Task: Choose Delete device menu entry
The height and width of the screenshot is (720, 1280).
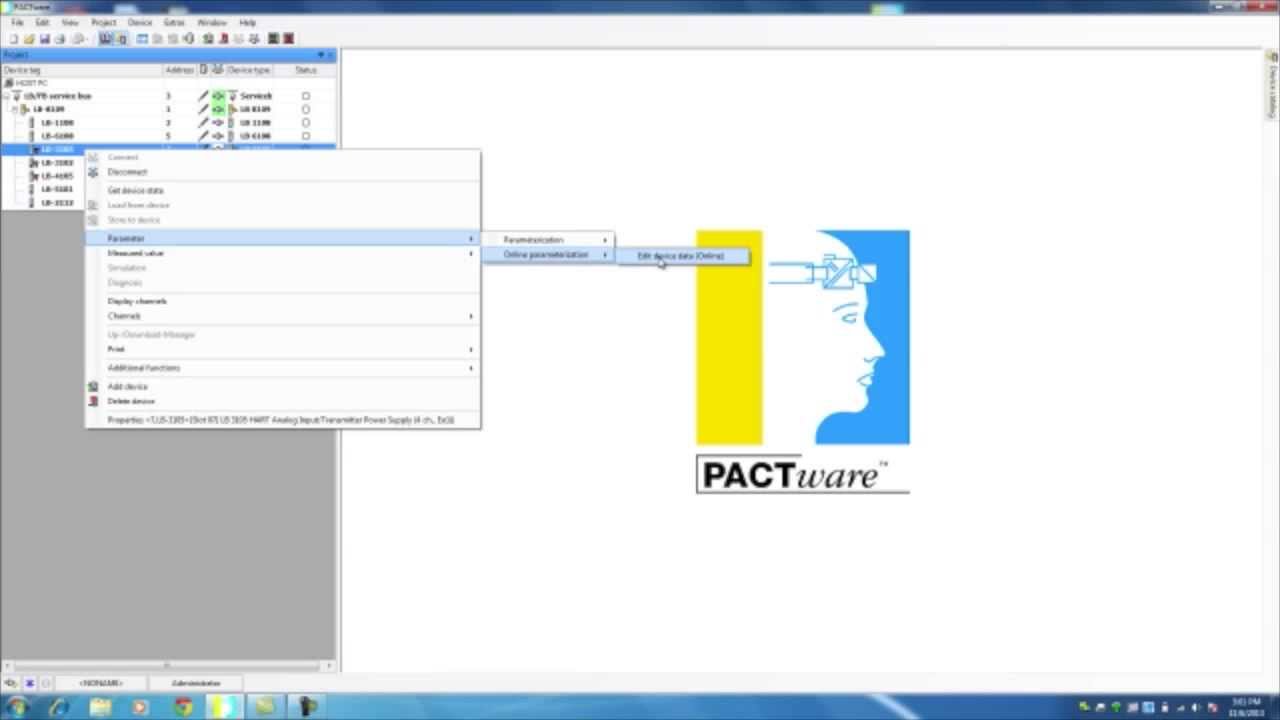Action: [283, 401]
